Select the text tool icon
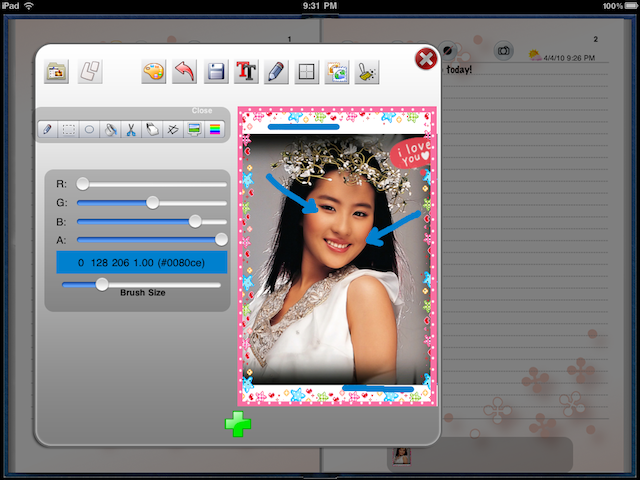This screenshot has width=640, height=480. coord(246,71)
